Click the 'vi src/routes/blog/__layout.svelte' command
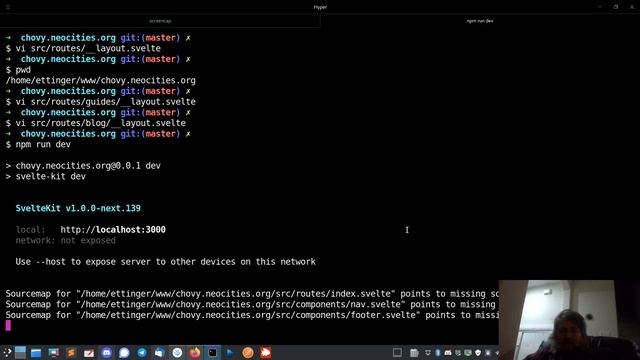 [x=100, y=123]
